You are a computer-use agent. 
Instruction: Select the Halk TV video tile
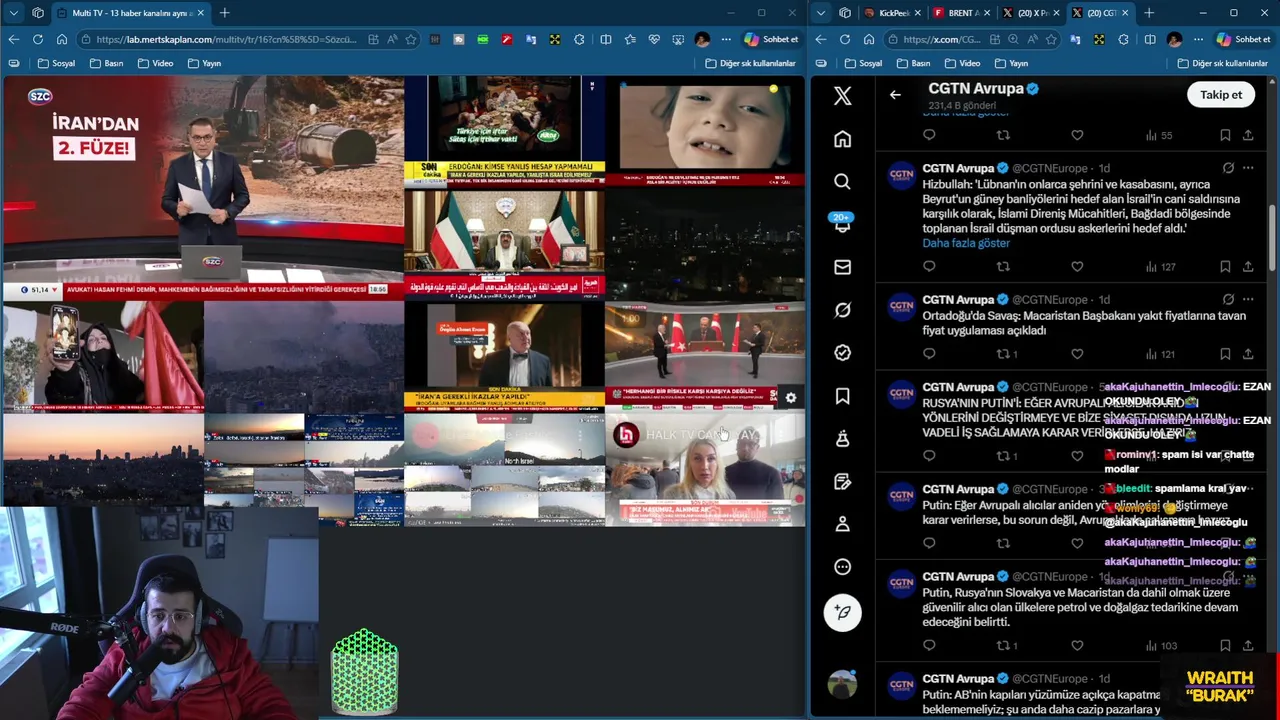705,470
